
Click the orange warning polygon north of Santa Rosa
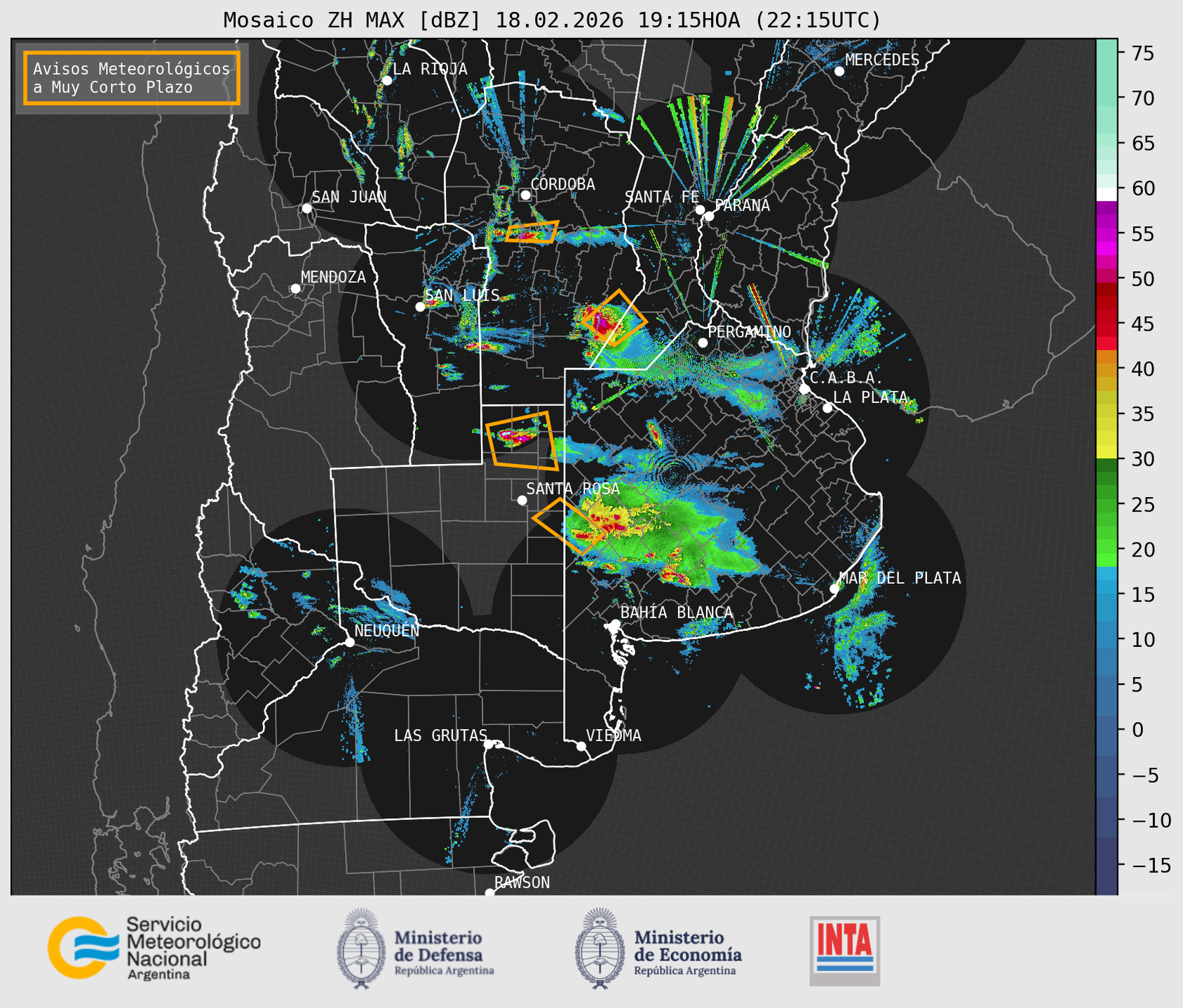pyautogui.click(x=522, y=441)
